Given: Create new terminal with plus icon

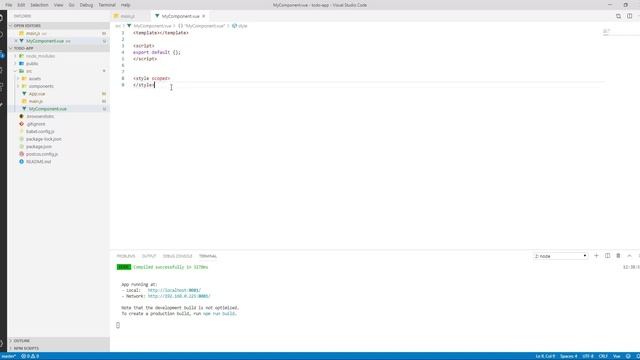Looking at the screenshot, I should [596, 256].
